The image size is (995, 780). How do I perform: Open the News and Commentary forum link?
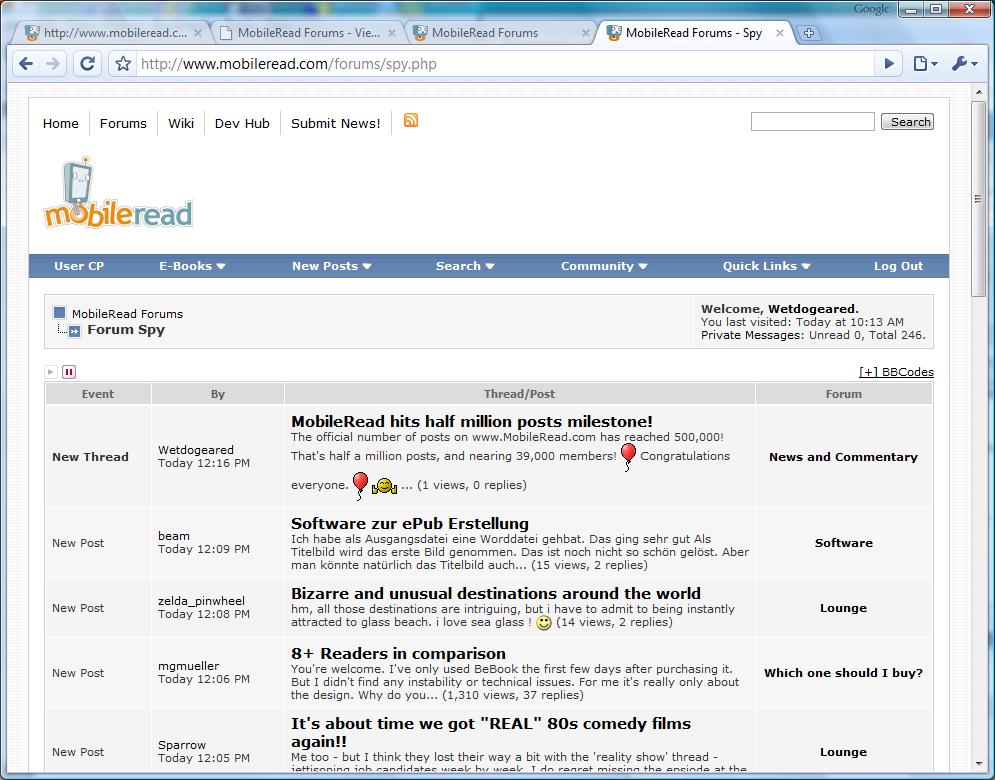pyautogui.click(x=843, y=457)
